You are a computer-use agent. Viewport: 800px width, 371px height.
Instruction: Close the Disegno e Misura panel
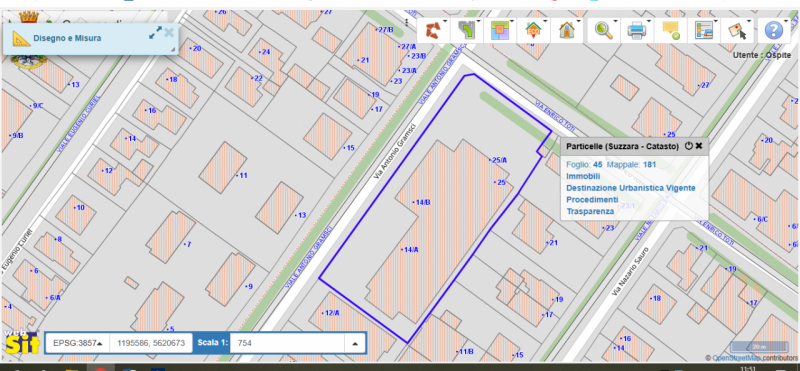click(x=169, y=33)
